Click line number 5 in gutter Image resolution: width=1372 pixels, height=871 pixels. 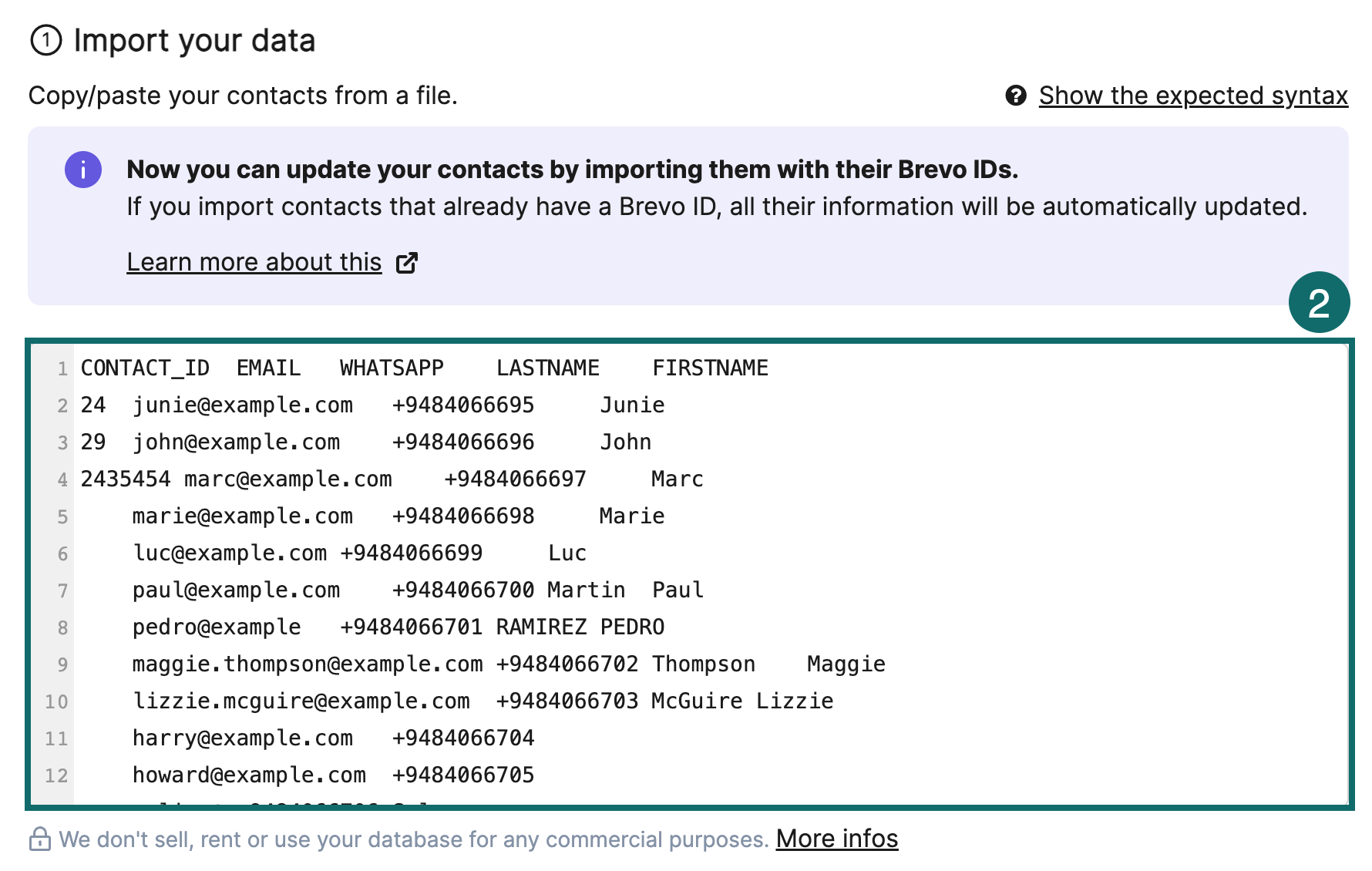point(62,517)
